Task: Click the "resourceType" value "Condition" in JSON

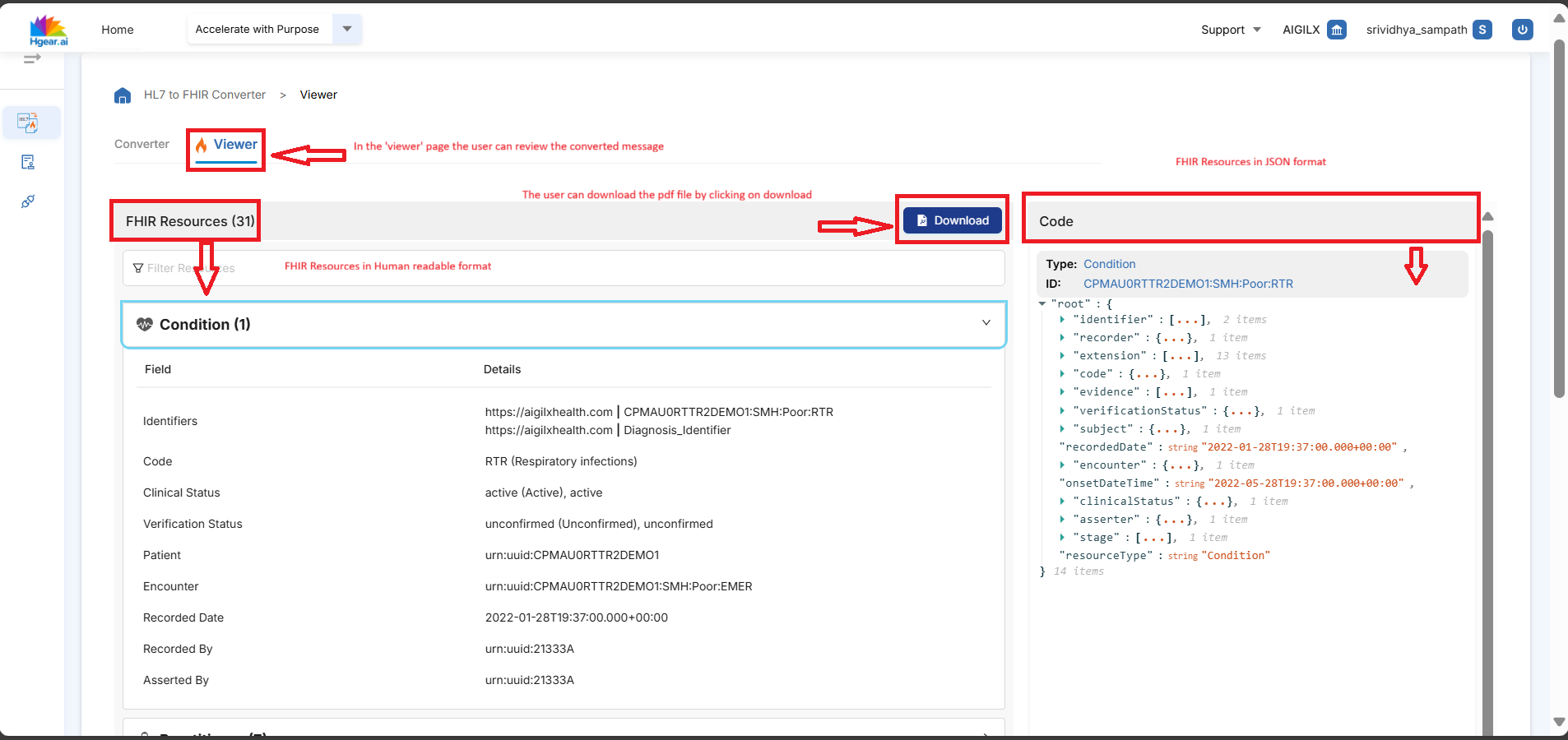Action: tap(1236, 556)
